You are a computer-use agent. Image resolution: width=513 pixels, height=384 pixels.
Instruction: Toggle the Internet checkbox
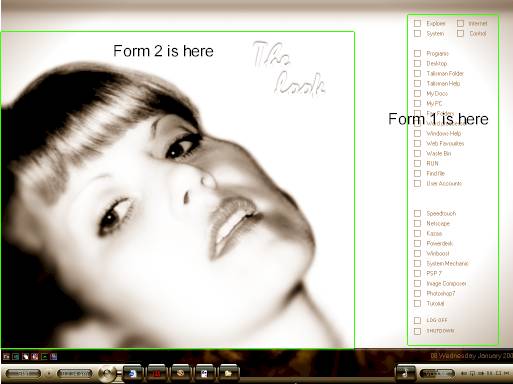460,23
